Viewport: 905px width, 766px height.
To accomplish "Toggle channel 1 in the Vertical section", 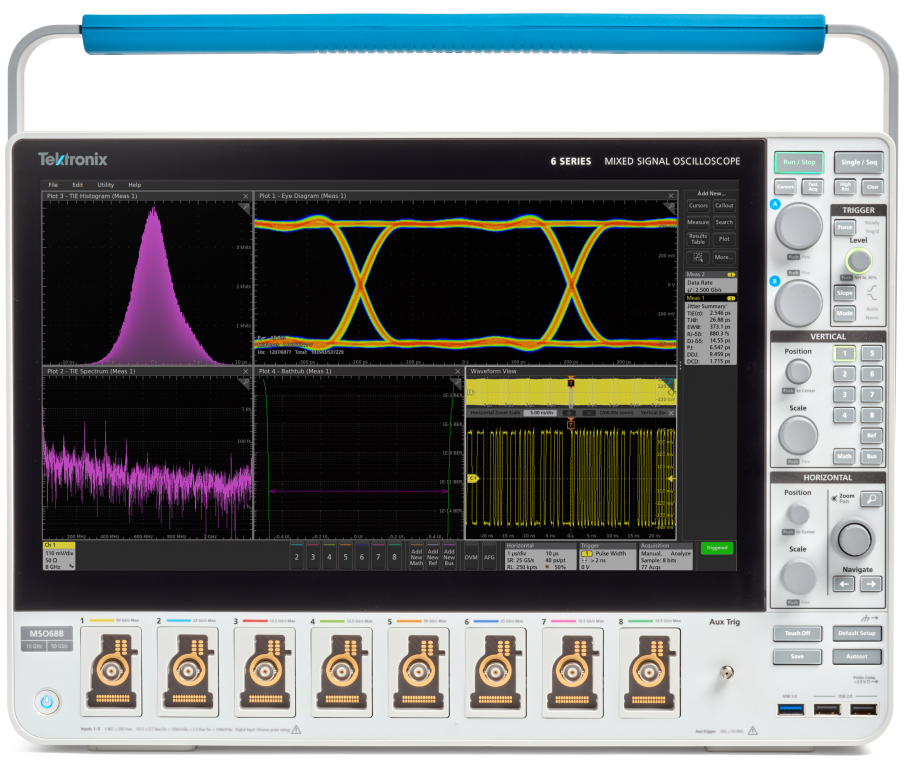I will point(845,353).
